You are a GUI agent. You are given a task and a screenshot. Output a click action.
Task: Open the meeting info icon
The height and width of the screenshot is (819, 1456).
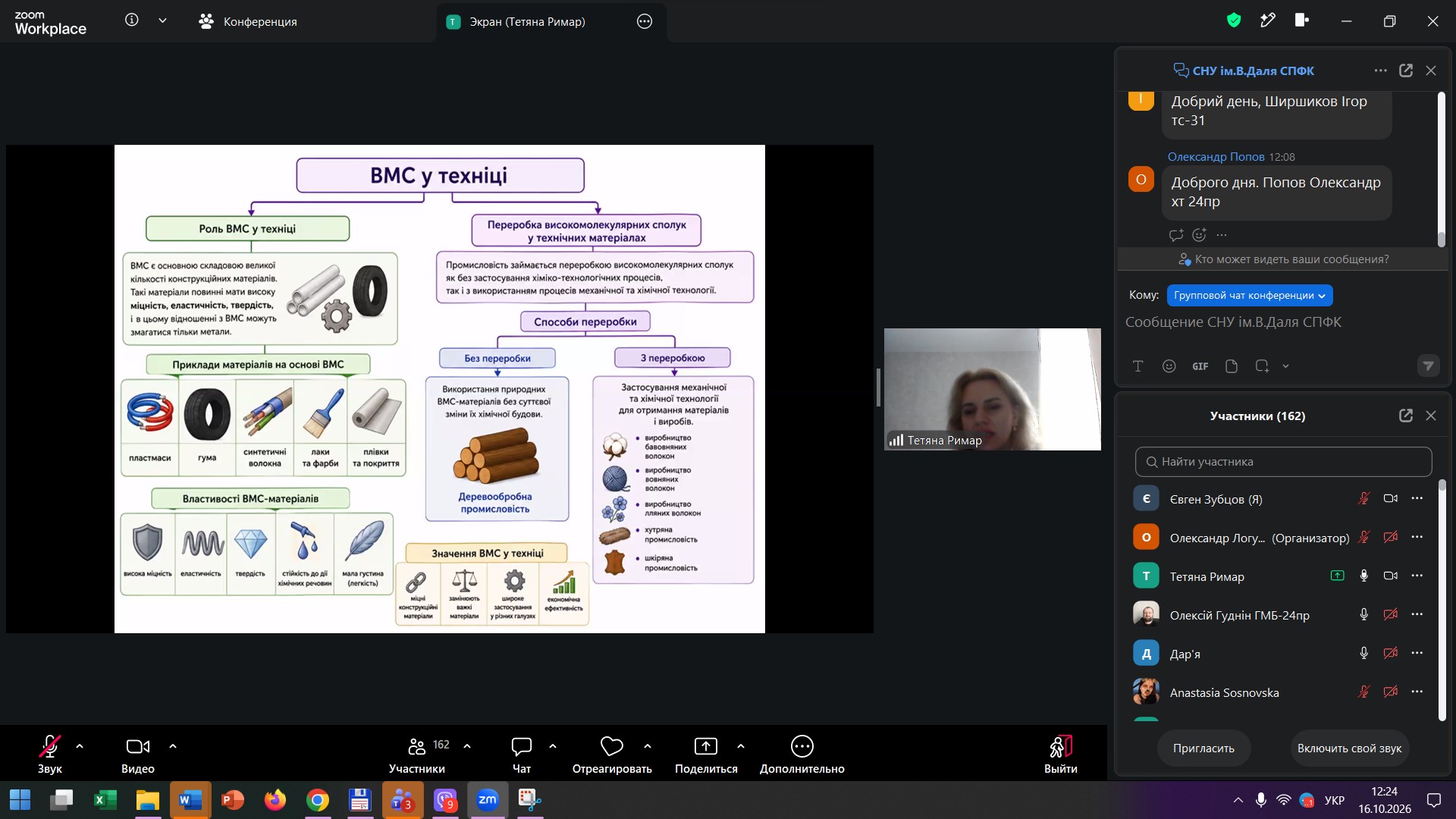tap(132, 20)
